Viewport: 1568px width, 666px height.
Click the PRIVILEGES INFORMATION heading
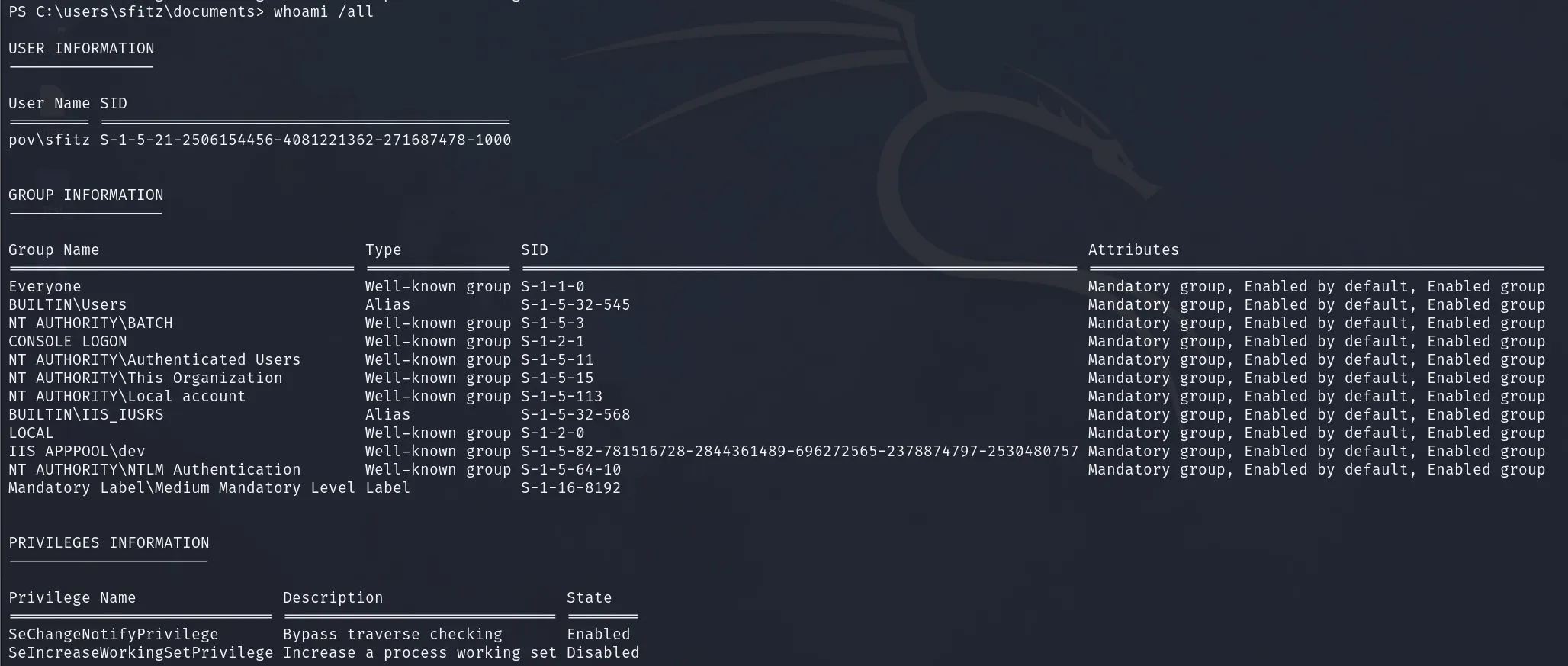tap(109, 542)
